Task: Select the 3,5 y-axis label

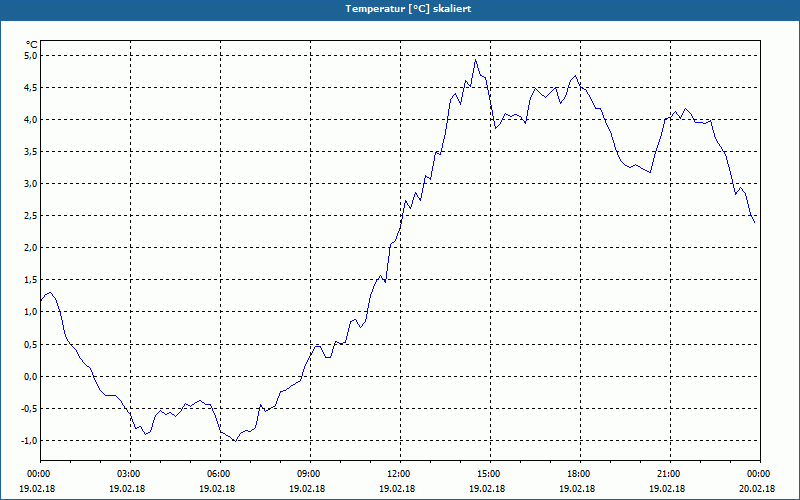Action: (x=31, y=152)
